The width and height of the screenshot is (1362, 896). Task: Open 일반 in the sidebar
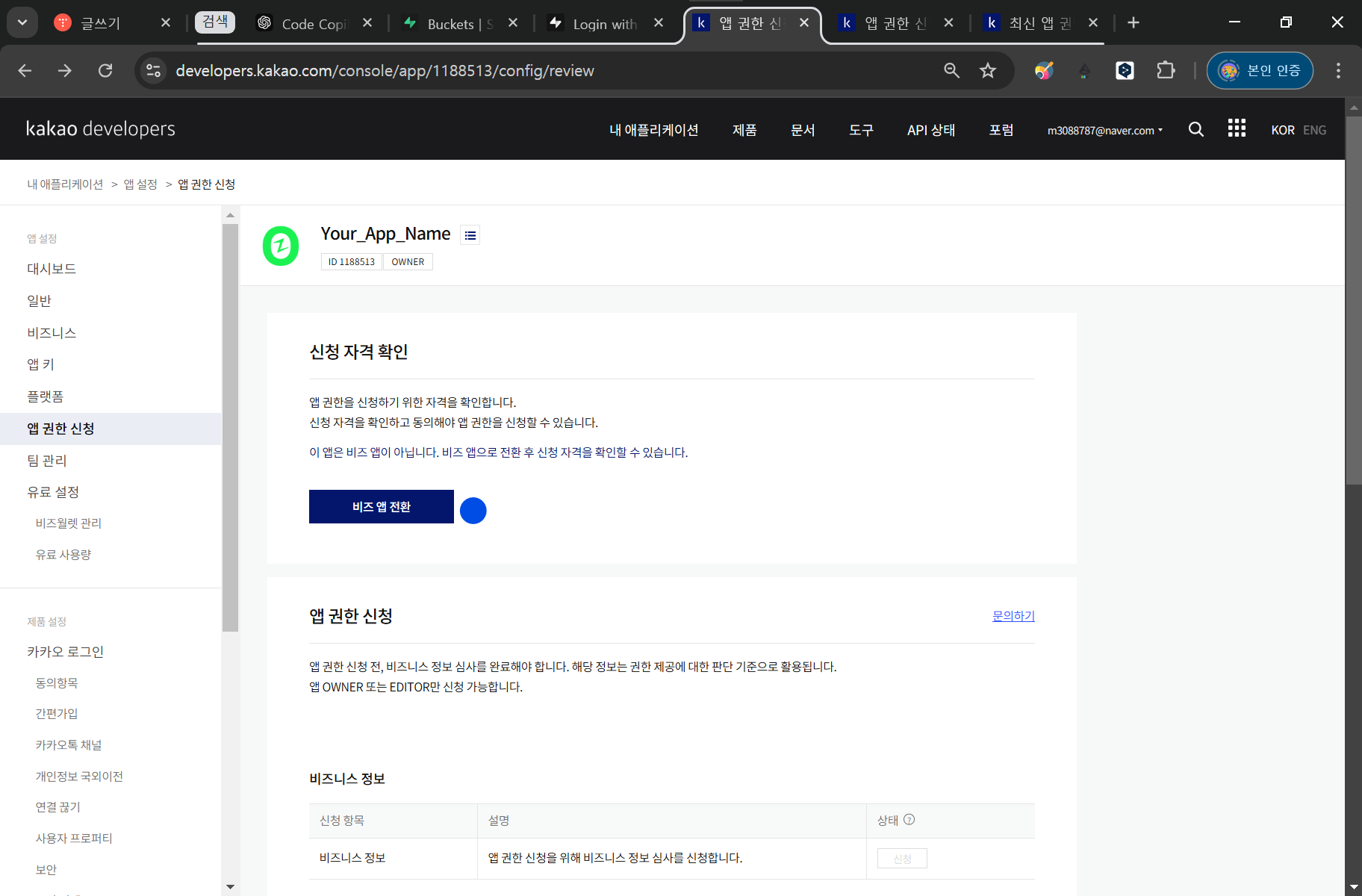39,301
